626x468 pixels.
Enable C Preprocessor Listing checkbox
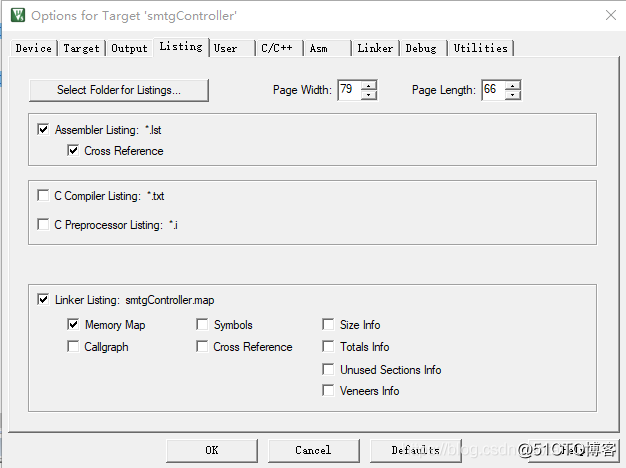click(x=43, y=224)
